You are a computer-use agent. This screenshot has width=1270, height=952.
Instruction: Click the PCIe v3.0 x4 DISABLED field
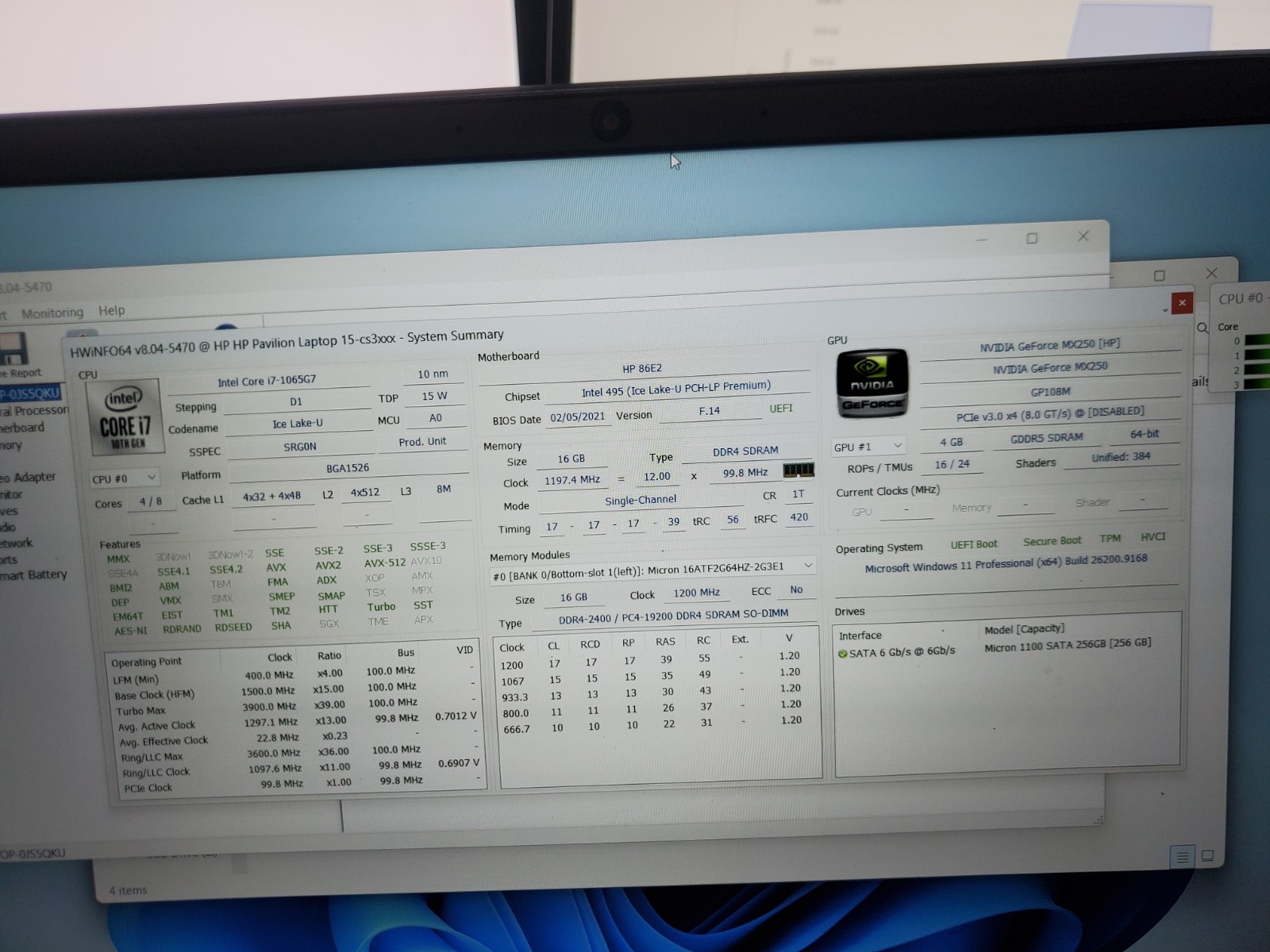pos(1050,415)
